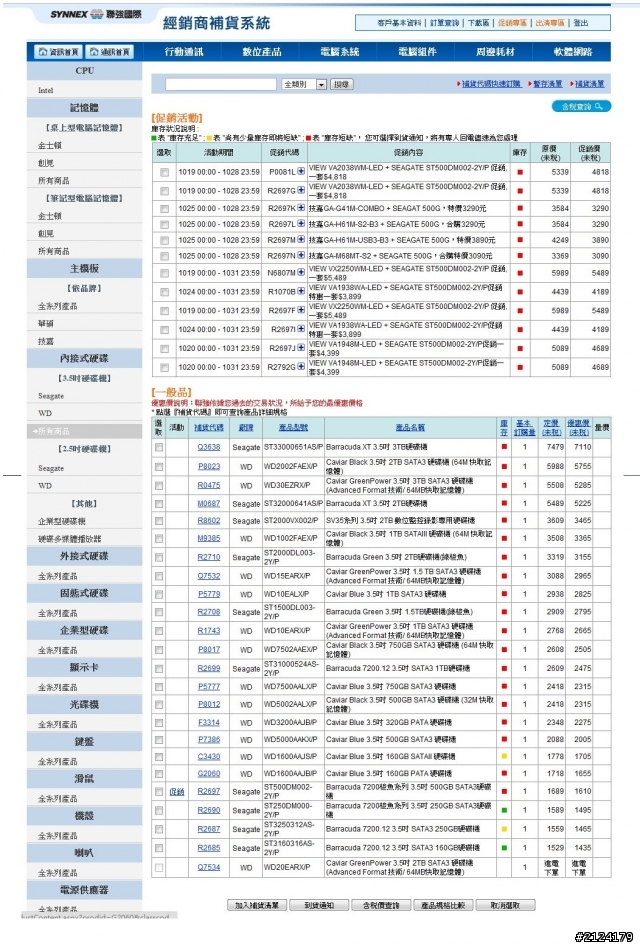
Task: Click plus icon beside promo R2697F
Action: coord(301,310)
